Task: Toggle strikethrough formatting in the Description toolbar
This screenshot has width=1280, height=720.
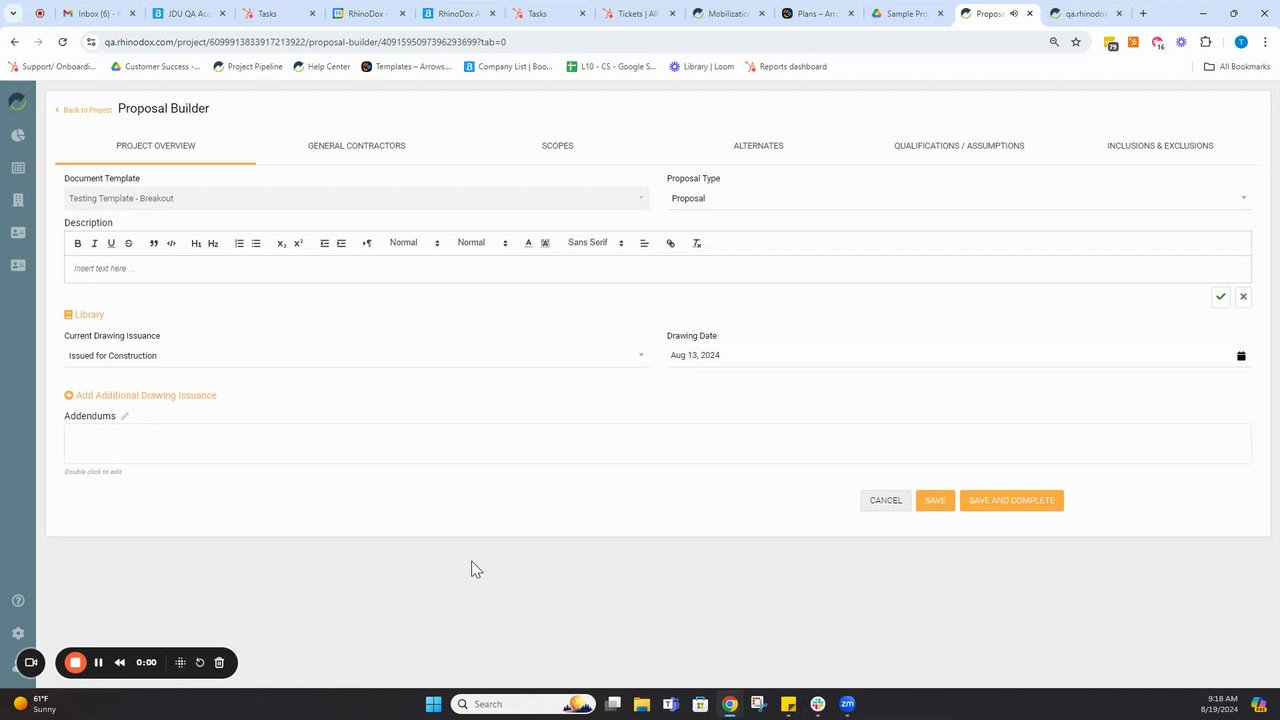Action: tap(128, 243)
